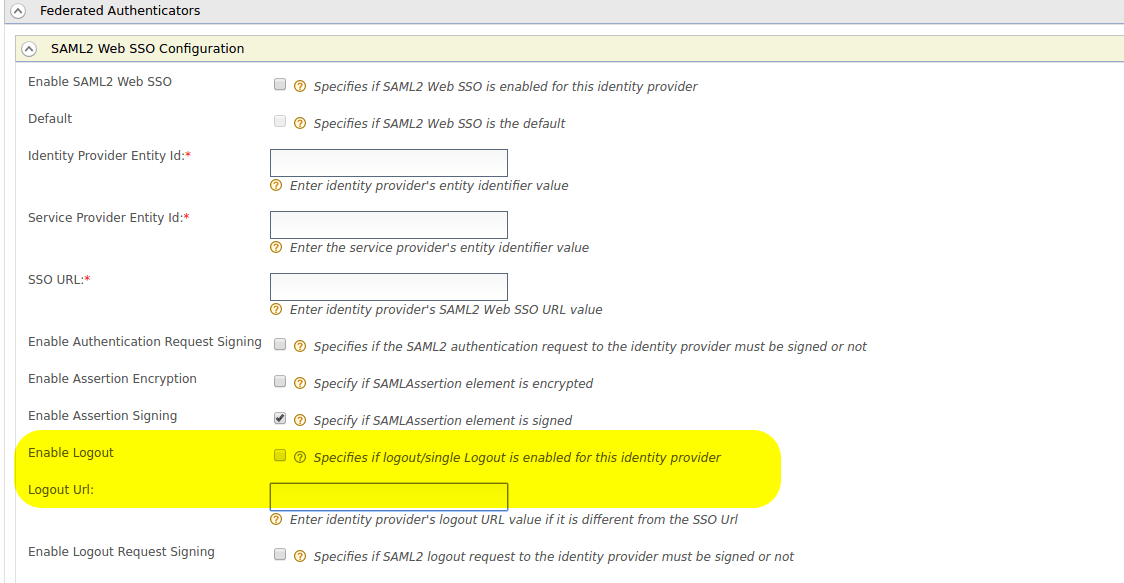
Task: Enable the SAML2 Web SSO checkbox
Action: point(280,84)
